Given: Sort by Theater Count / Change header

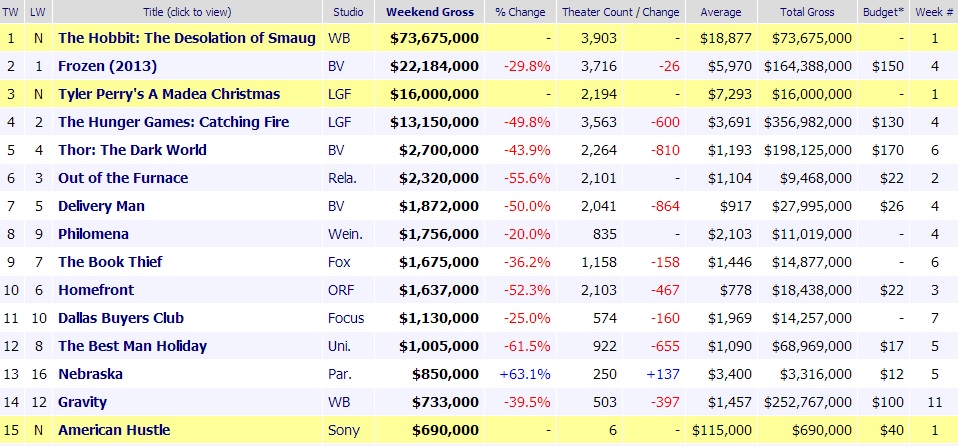Looking at the screenshot, I should click(x=620, y=12).
